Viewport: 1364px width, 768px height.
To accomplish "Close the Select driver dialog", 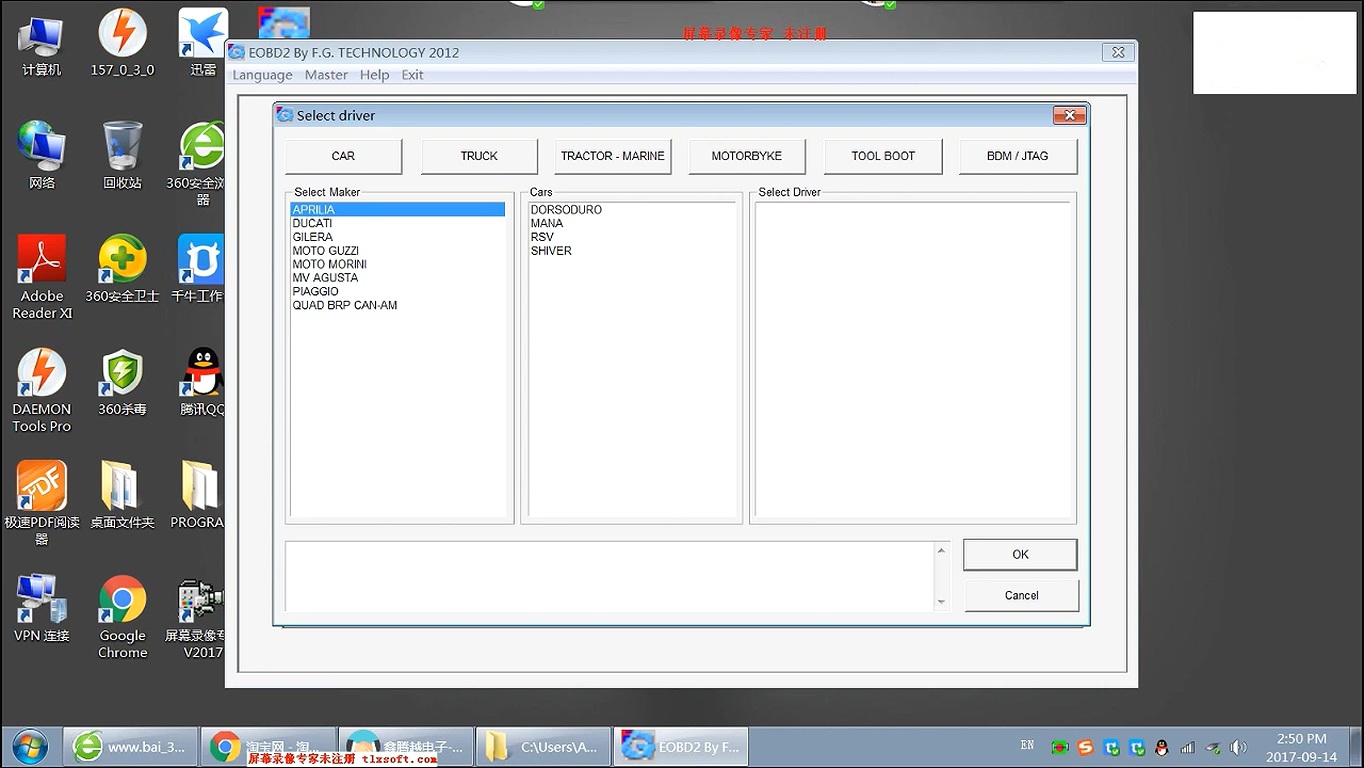I will click(x=1069, y=115).
